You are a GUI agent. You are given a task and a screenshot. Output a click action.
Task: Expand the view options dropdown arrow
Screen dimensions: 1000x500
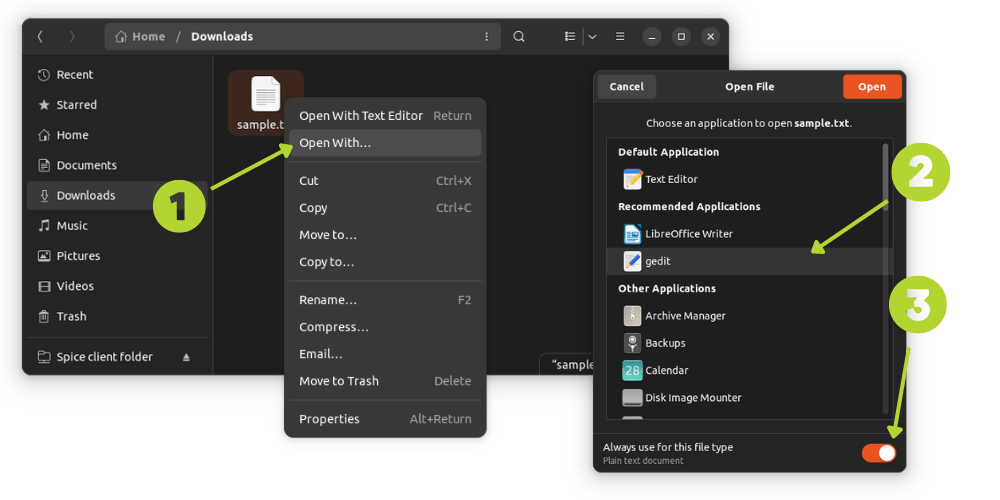tap(592, 36)
